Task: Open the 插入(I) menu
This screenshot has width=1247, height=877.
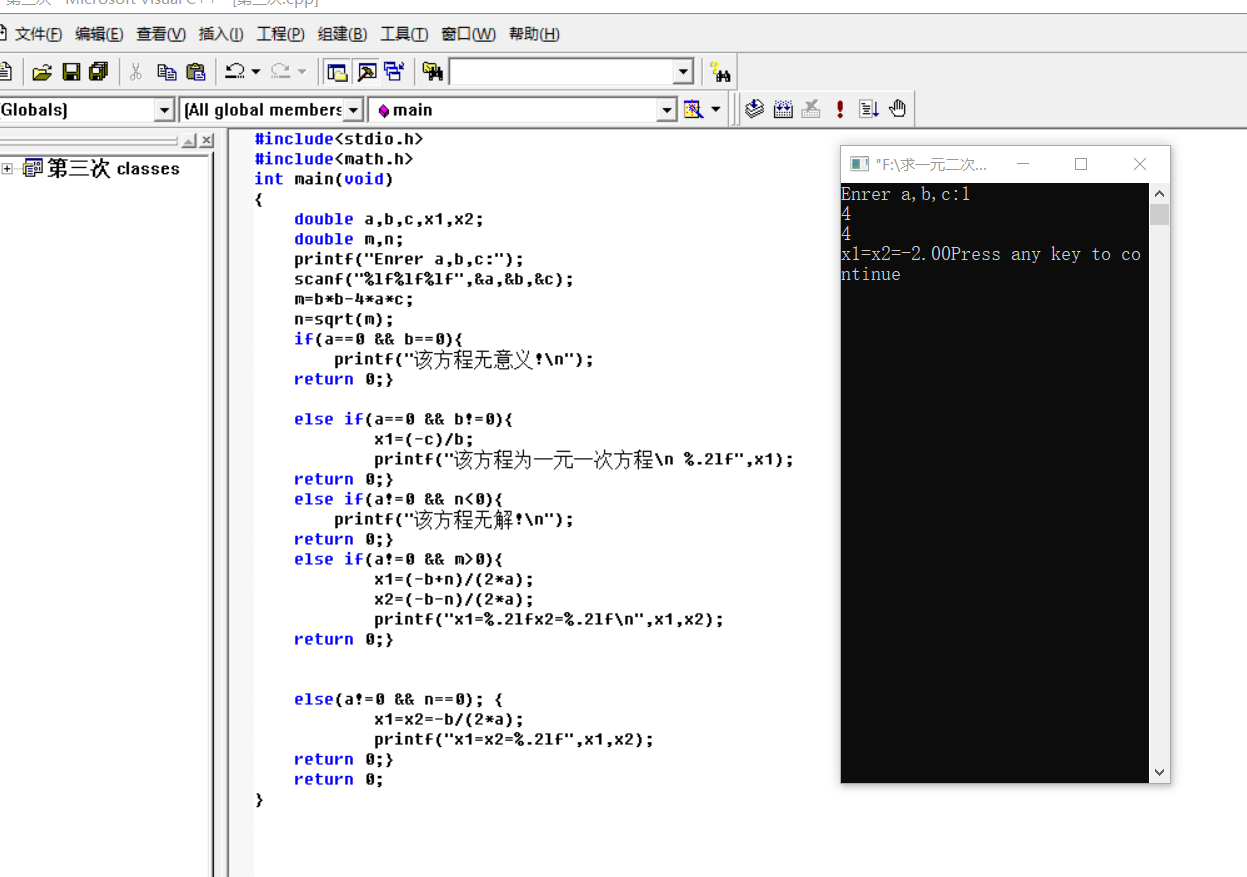Action: pos(221,34)
